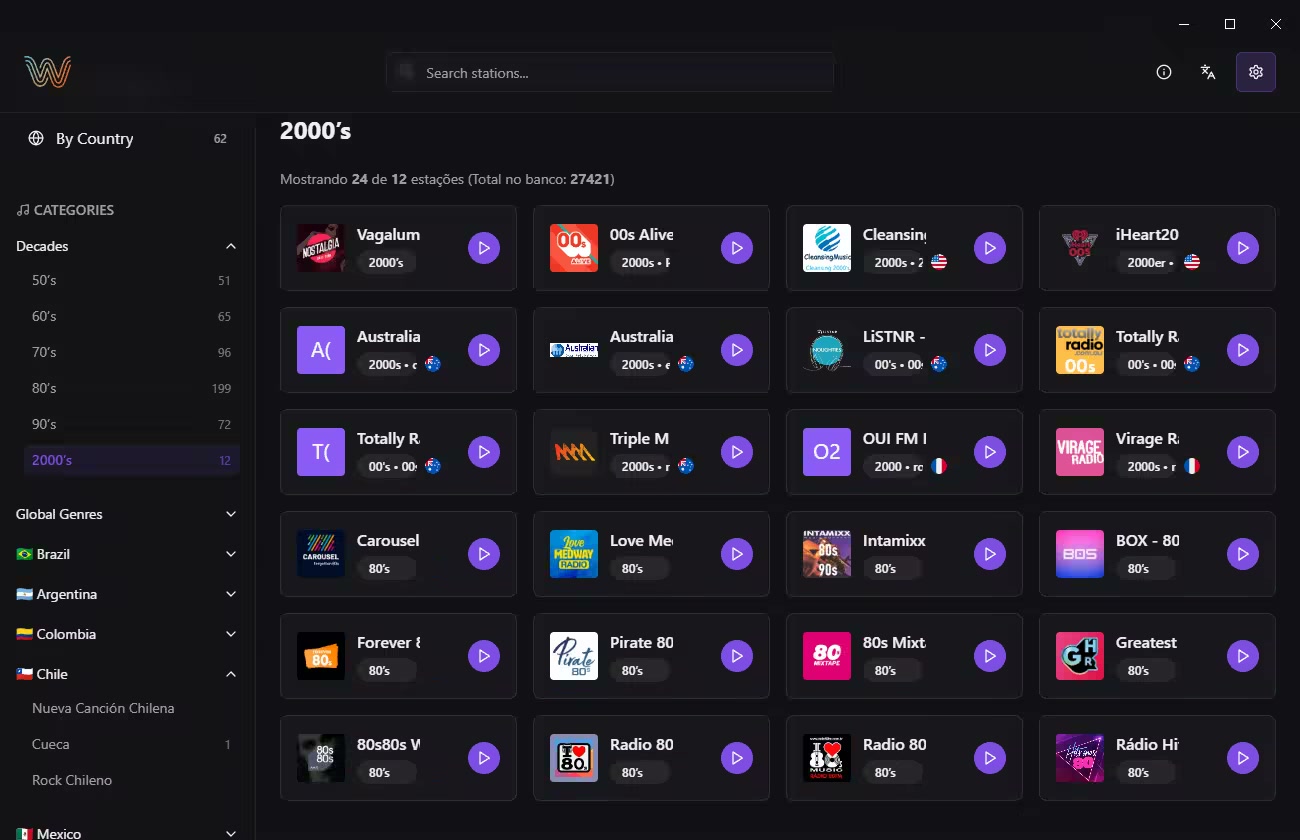Open the Pirate 80s station logo
1300x840 pixels.
(574, 656)
